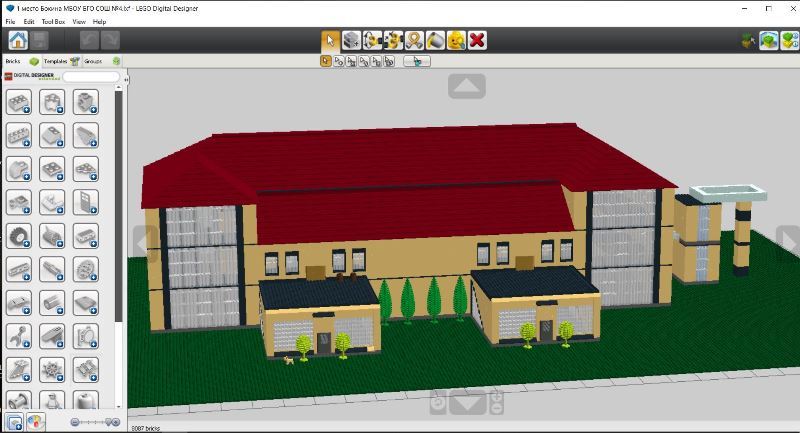800x433 pixels.
Task: Activate the Hinge tool
Action: click(x=372, y=40)
